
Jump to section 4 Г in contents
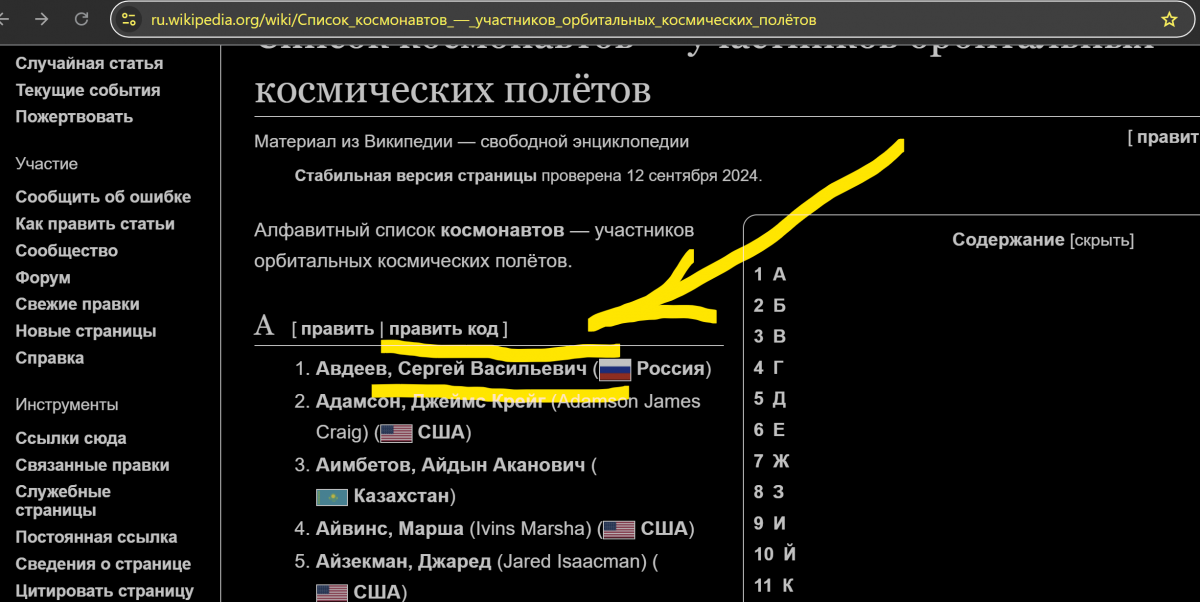tap(769, 367)
